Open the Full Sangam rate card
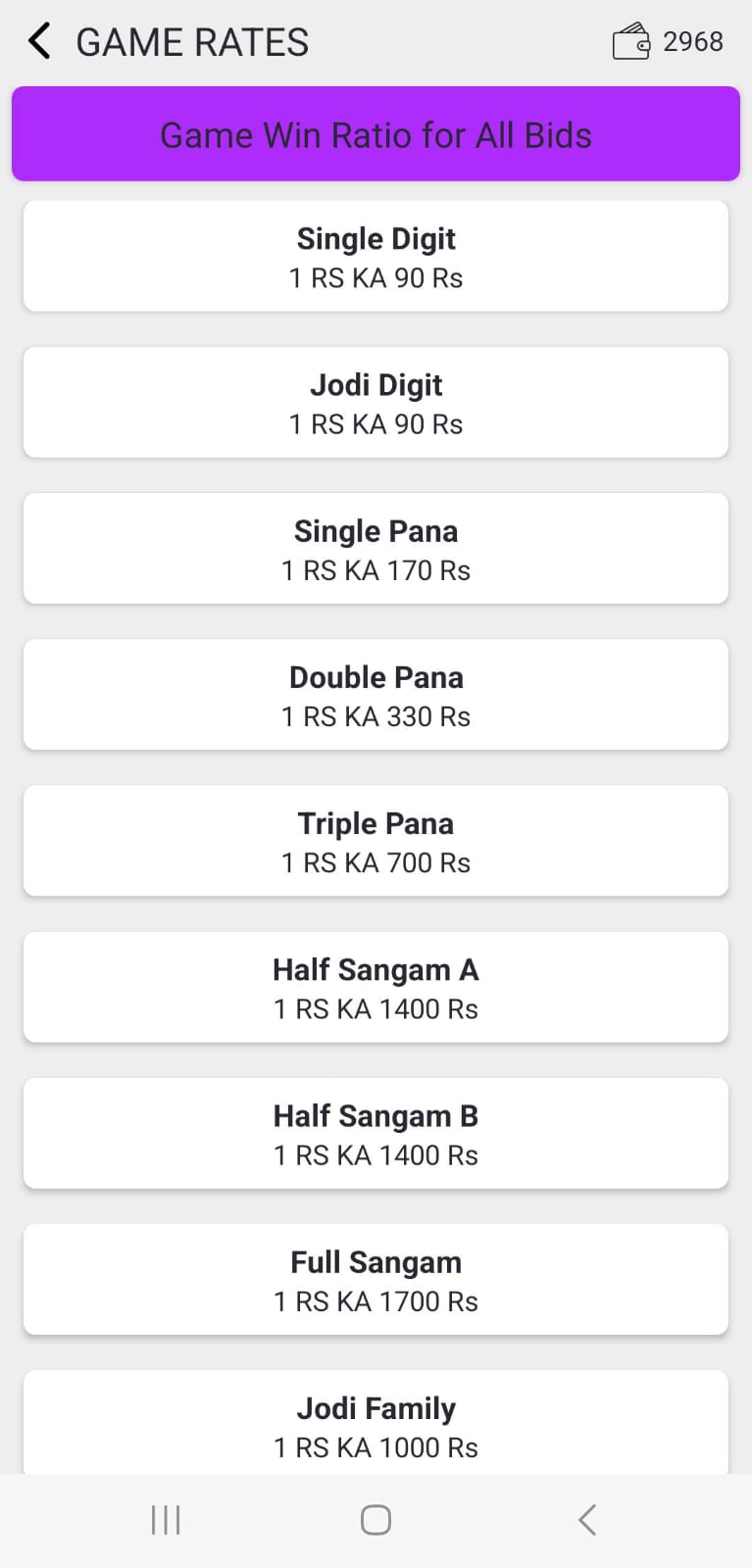This screenshot has height=1568, width=752. 376,1279
